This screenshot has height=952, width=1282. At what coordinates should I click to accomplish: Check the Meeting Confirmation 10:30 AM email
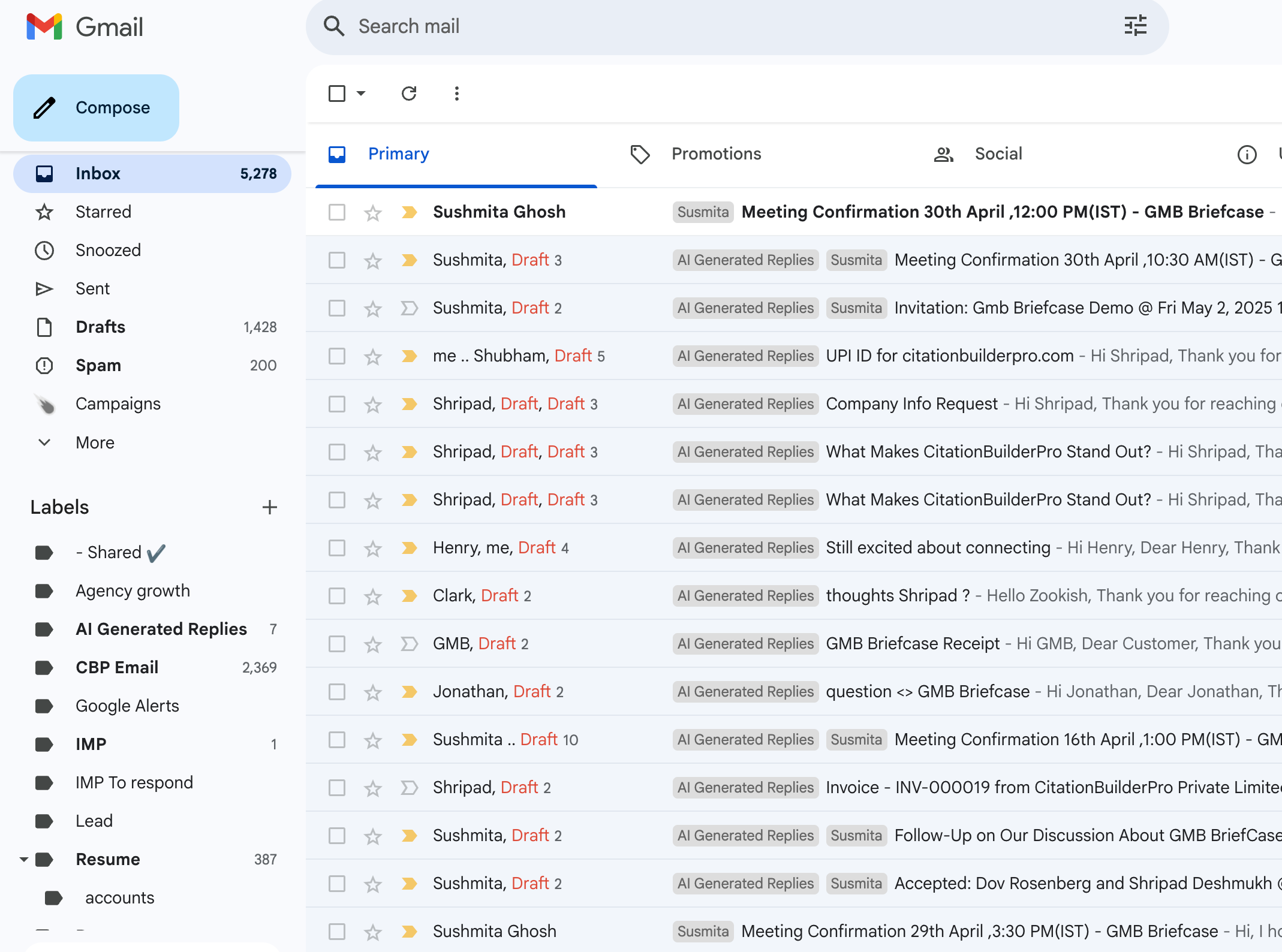pos(337,260)
